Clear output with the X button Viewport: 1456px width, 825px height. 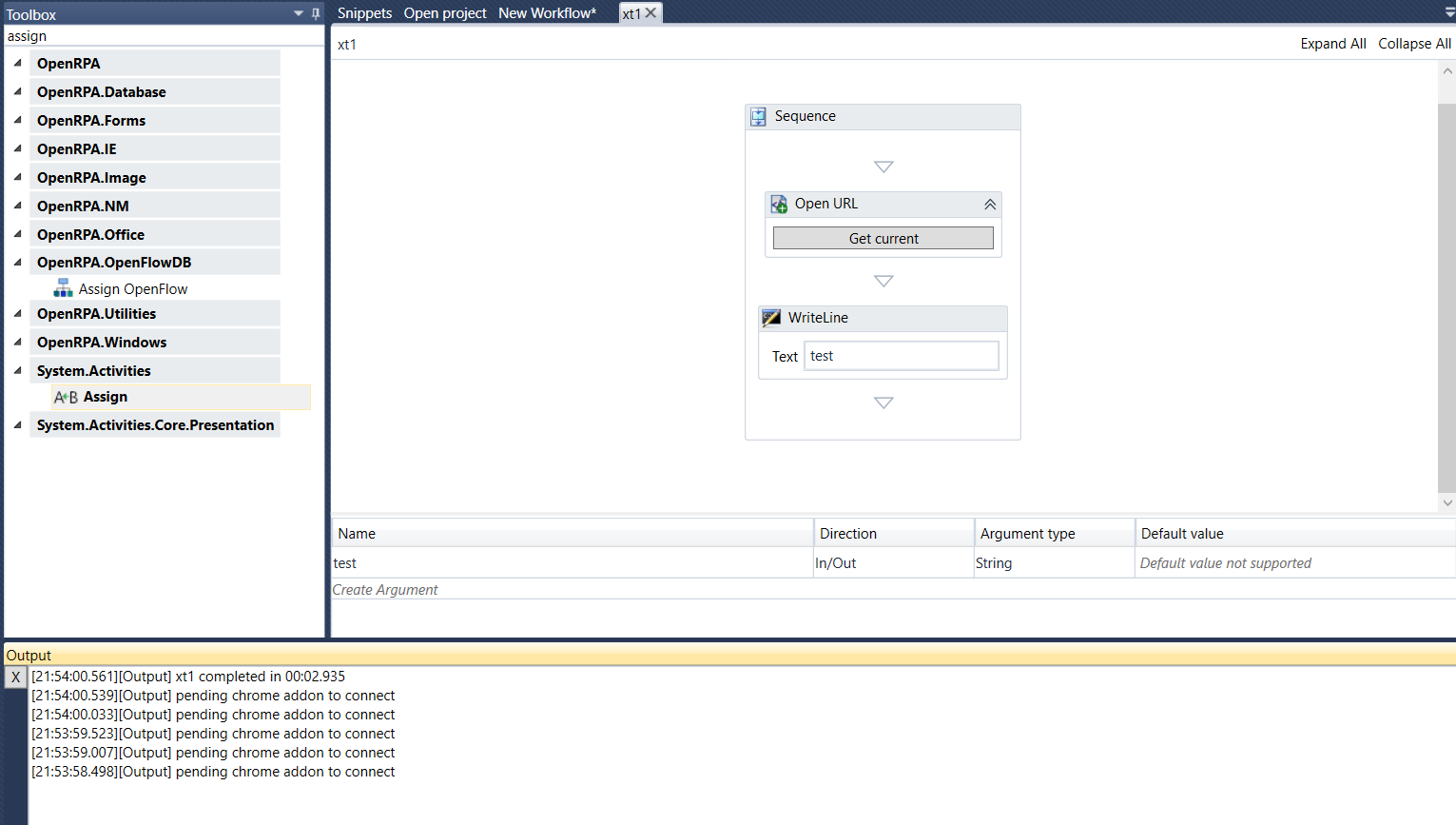tap(15, 678)
